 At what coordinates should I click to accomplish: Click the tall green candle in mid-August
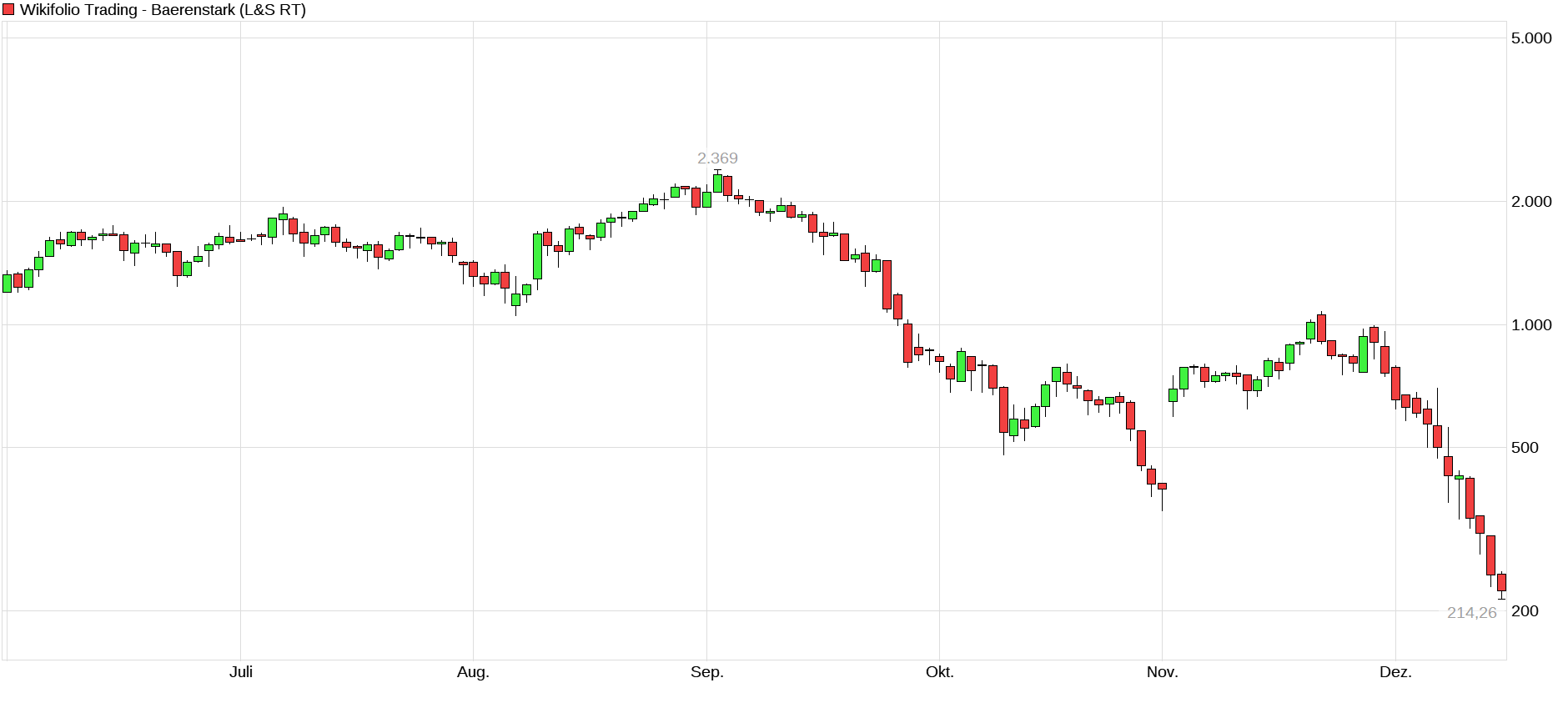pyautogui.click(x=537, y=256)
